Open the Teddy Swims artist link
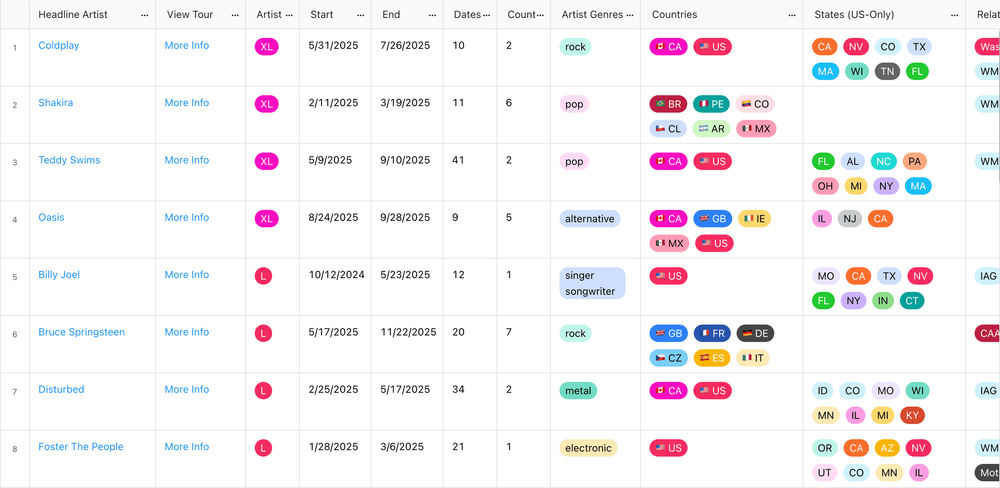 [69, 160]
